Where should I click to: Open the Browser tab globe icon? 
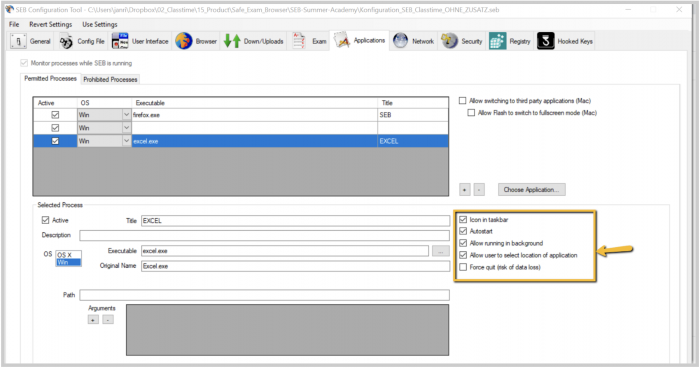[x=183, y=41]
